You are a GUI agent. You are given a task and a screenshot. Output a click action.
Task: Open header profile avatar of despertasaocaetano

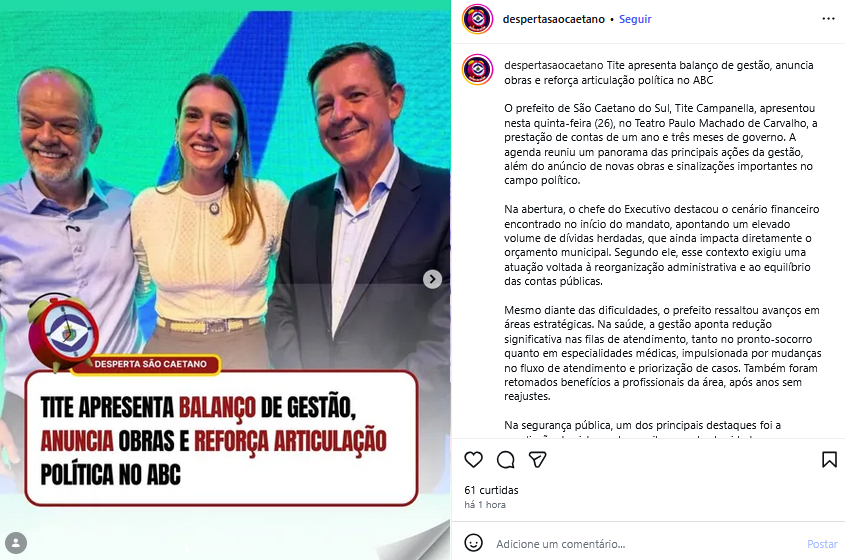coord(477,19)
